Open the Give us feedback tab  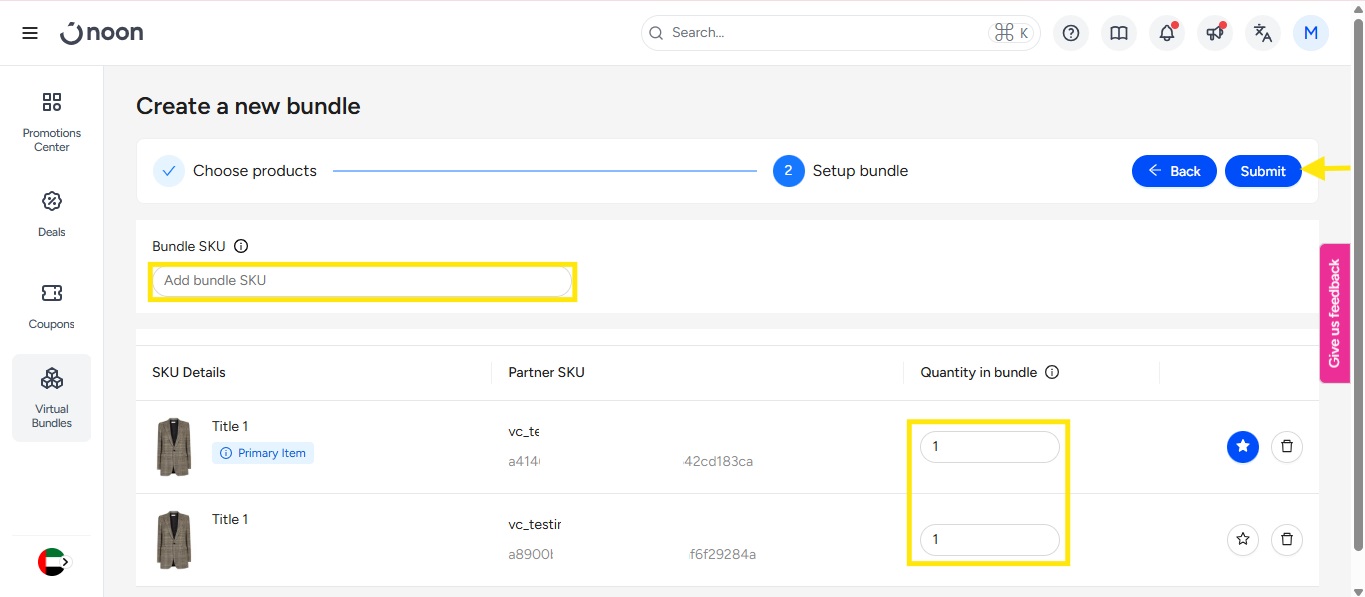pyautogui.click(x=1334, y=313)
